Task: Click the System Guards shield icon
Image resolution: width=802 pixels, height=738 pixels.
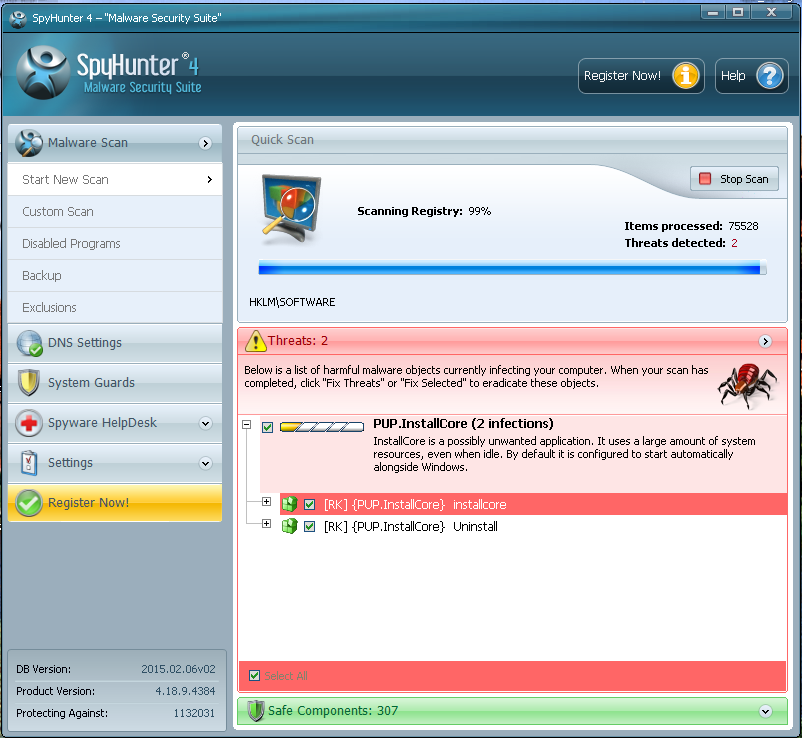Action: pyautogui.click(x=29, y=383)
